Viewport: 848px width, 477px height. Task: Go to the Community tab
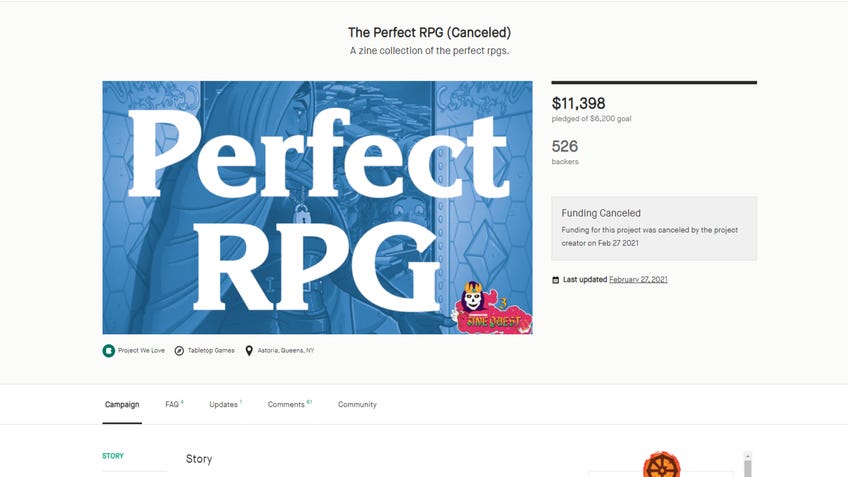coord(357,405)
